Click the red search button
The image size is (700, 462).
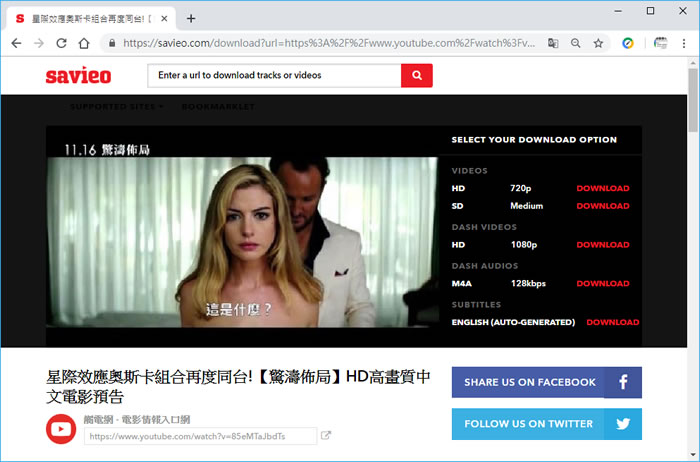417,75
